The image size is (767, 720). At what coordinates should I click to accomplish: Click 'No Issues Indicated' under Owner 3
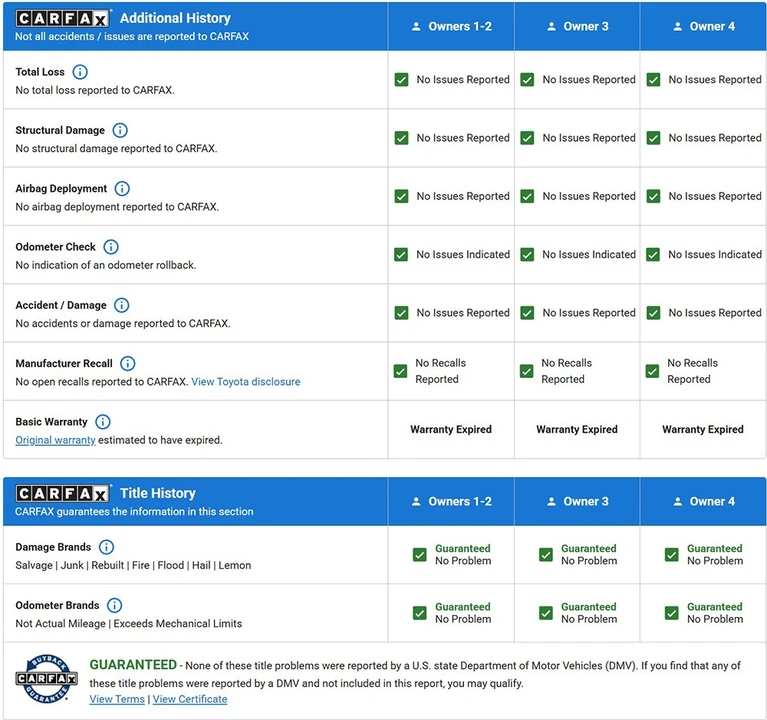(589, 254)
